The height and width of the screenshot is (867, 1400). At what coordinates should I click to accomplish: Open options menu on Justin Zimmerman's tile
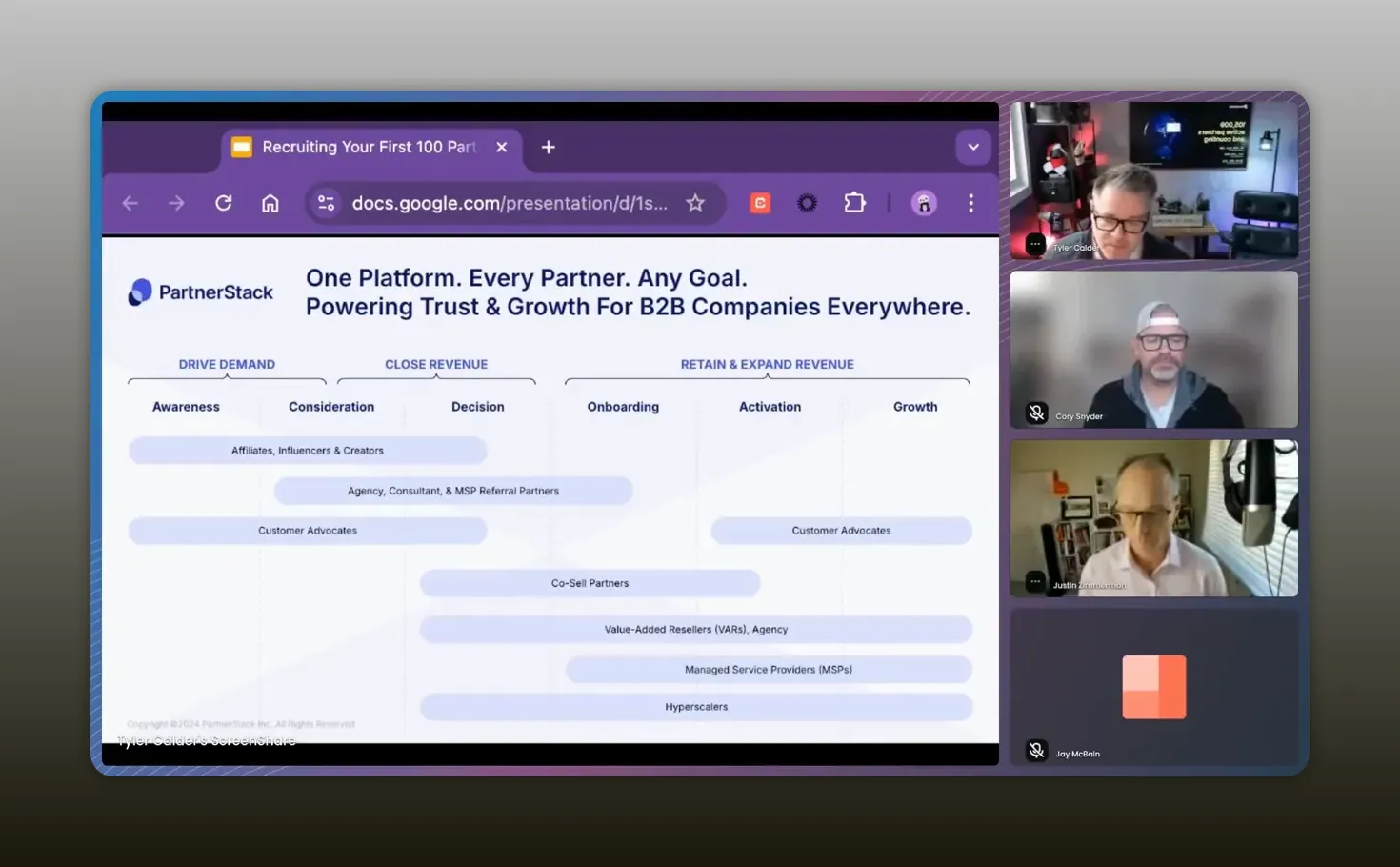coord(1034,581)
